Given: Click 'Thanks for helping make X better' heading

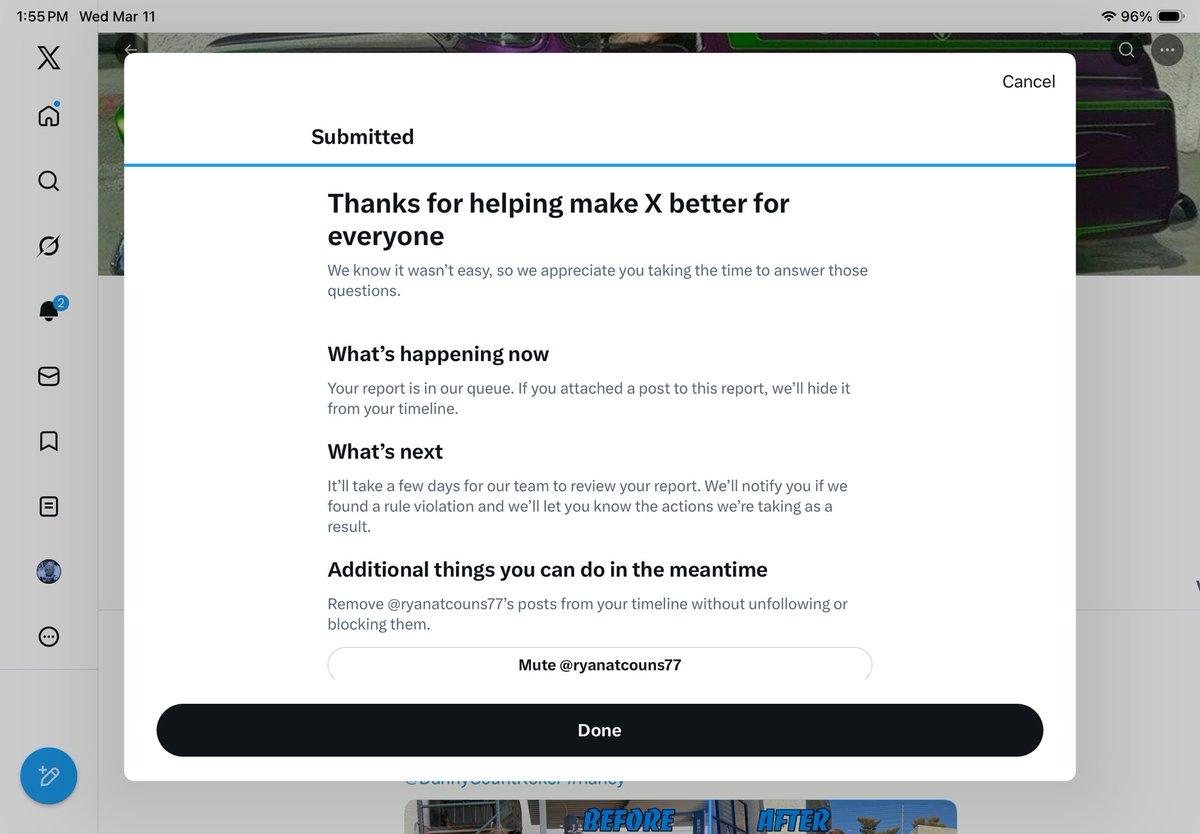Looking at the screenshot, I should pos(559,219).
